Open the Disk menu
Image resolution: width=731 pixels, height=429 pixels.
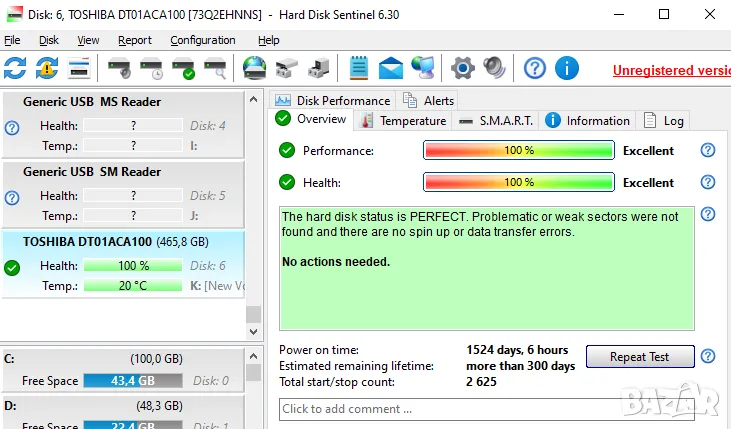click(x=49, y=40)
